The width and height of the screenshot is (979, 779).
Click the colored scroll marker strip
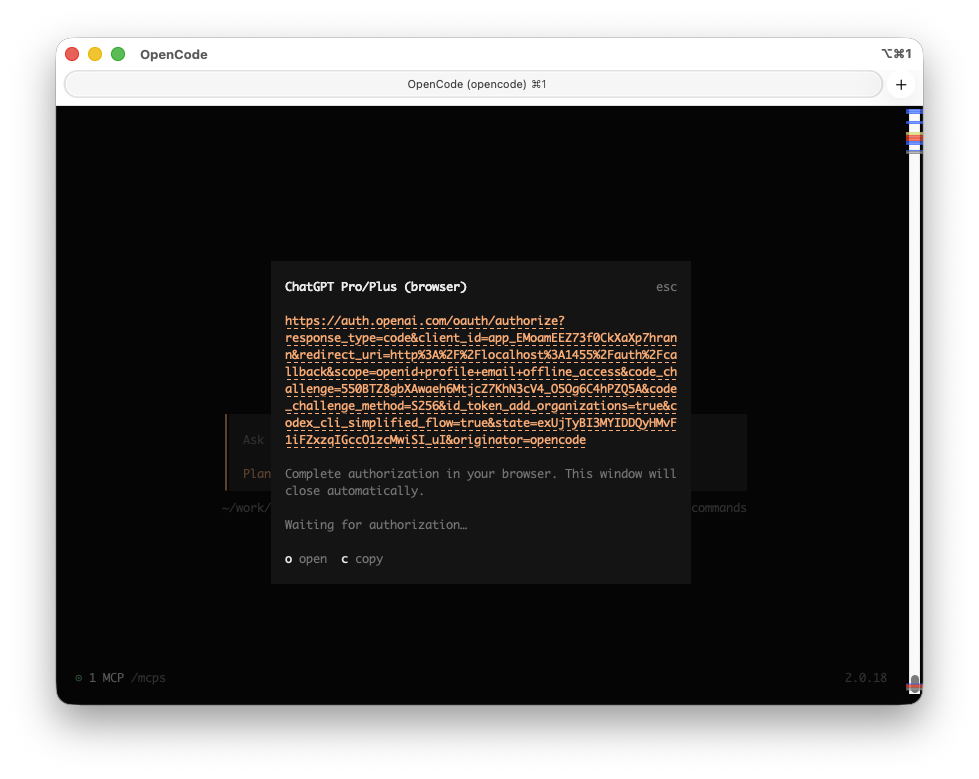point(915,131)
